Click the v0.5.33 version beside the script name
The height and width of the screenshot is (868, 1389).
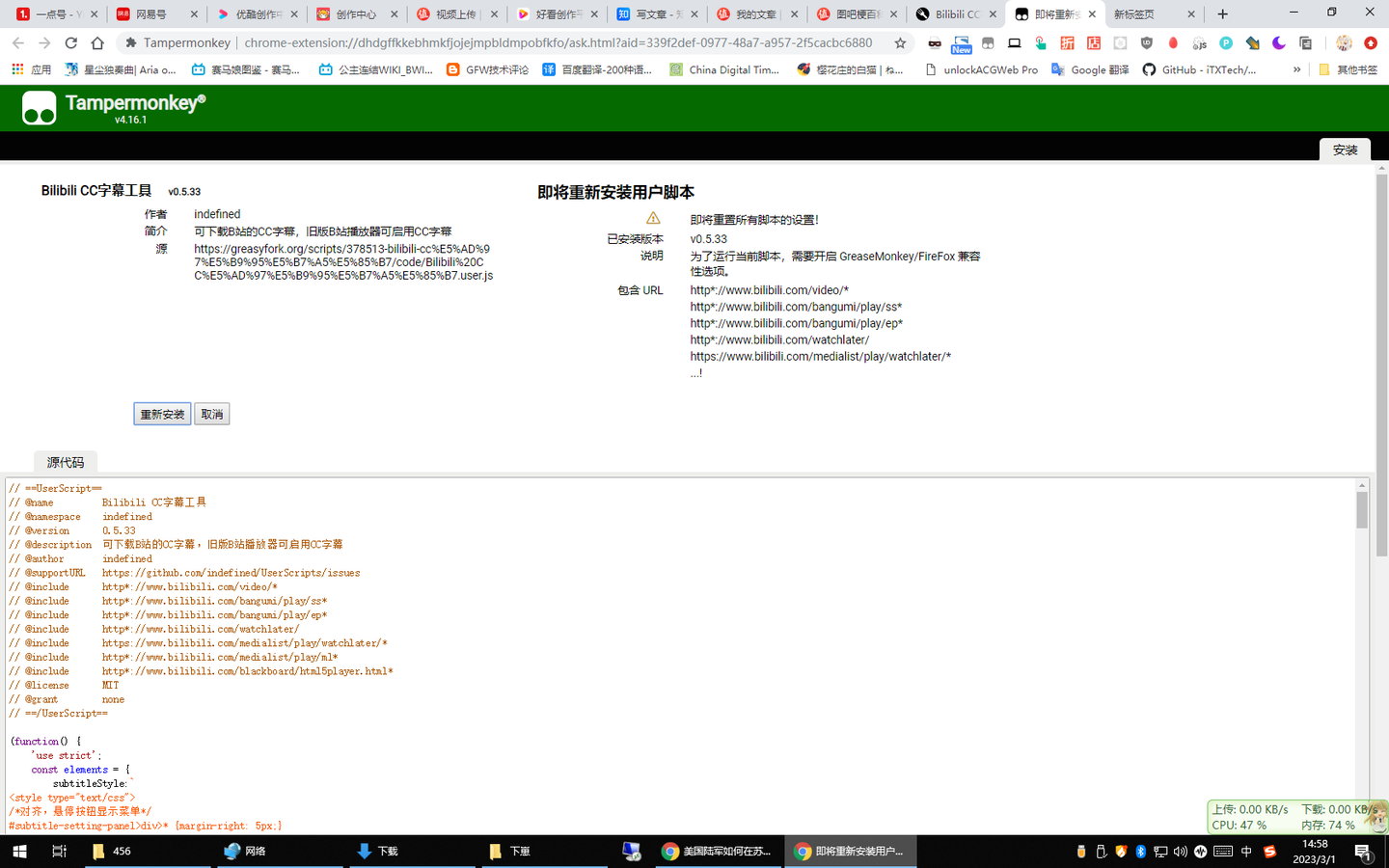coord(184,192)
